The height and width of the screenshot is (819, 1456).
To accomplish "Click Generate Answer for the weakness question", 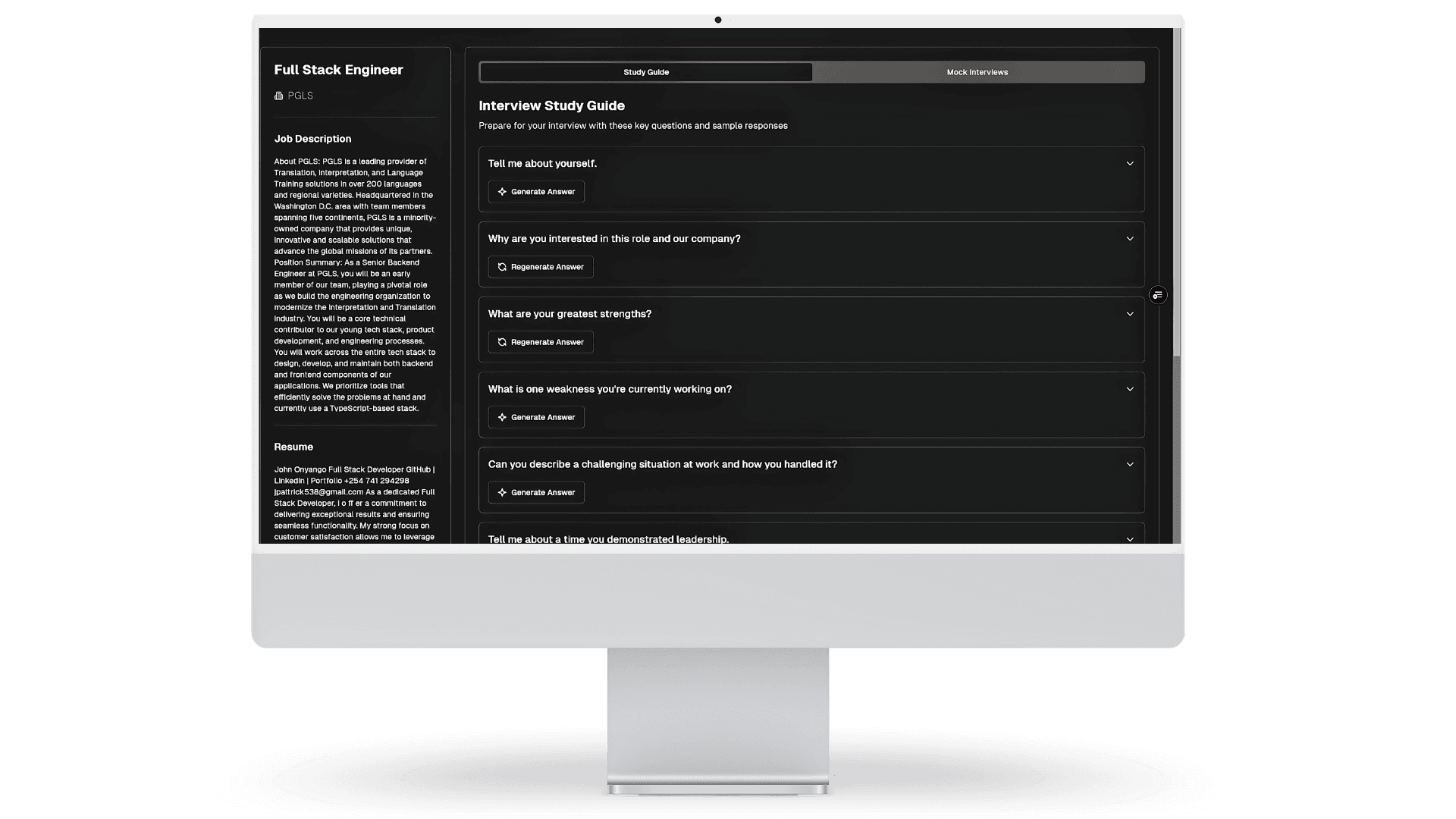I will (x=536, y=417).
